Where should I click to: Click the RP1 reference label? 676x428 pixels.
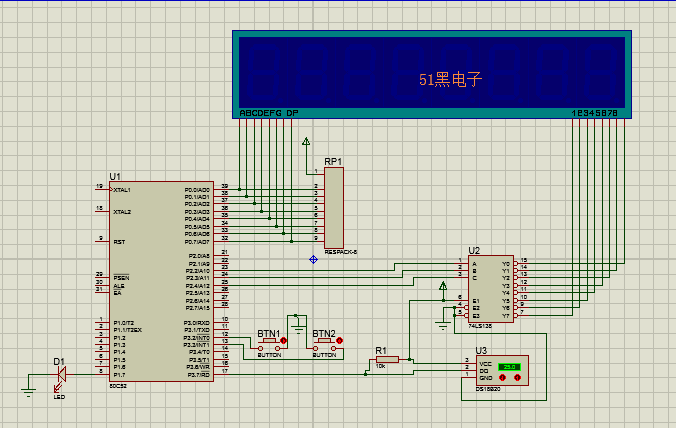(x=333, y=162)
